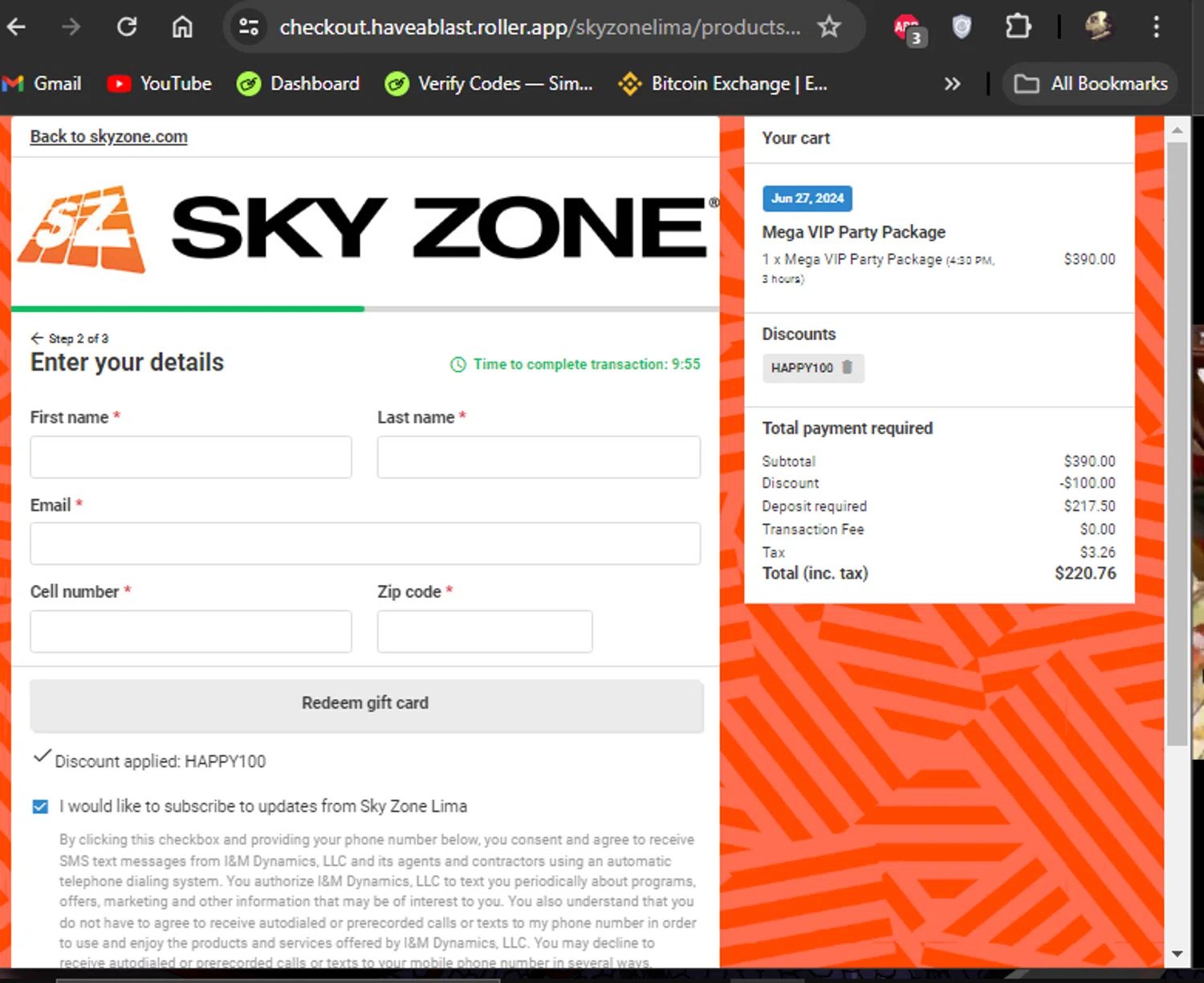Image resolution: width=1204 pixels, height=983 pixels.
Task: Click the page scrollbar up arrow
Action: tap(1177, 129)
